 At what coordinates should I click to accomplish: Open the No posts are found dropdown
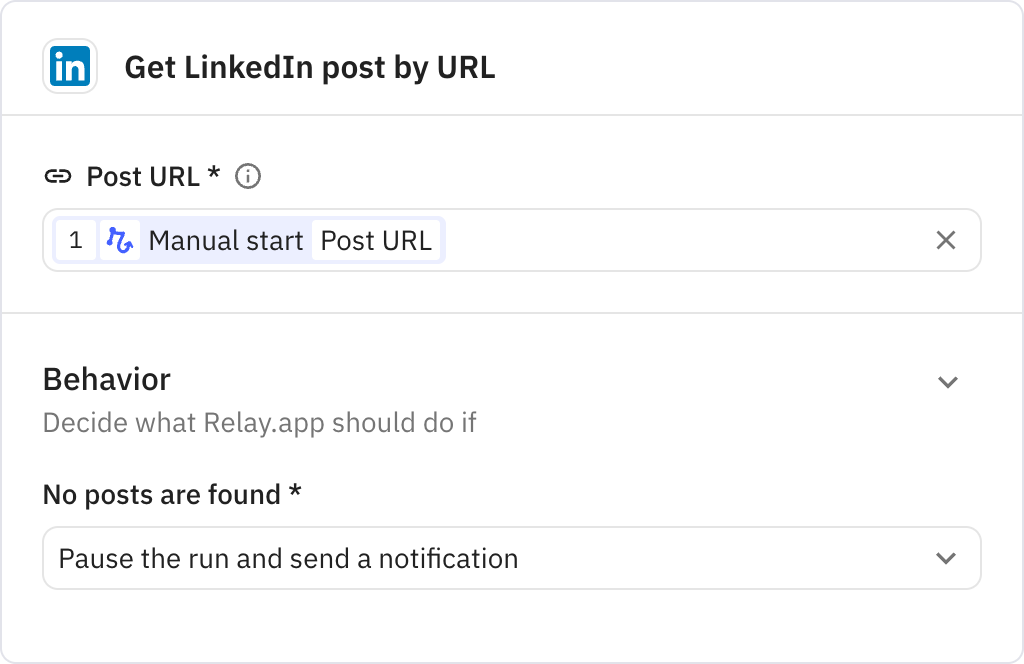(x=512, y=558)
